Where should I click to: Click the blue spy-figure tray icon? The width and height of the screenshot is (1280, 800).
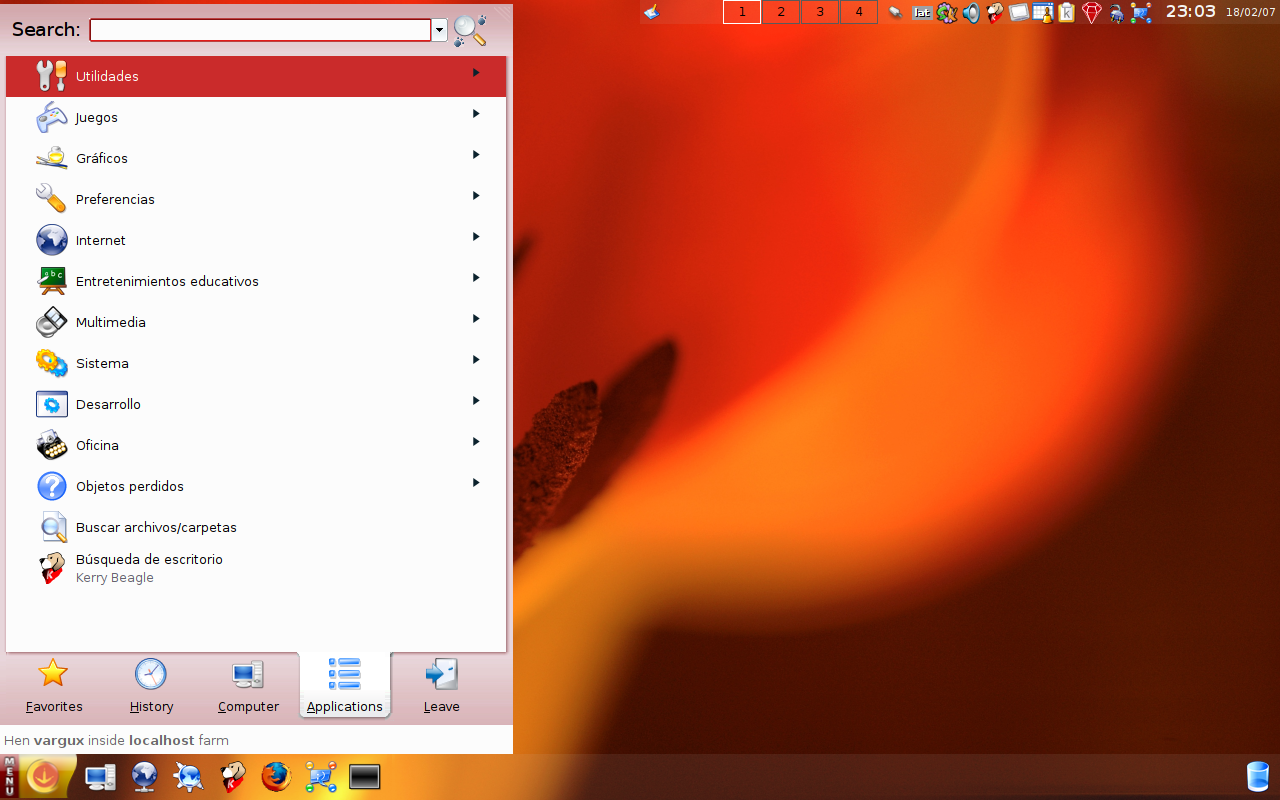(x=1116, y=13)
